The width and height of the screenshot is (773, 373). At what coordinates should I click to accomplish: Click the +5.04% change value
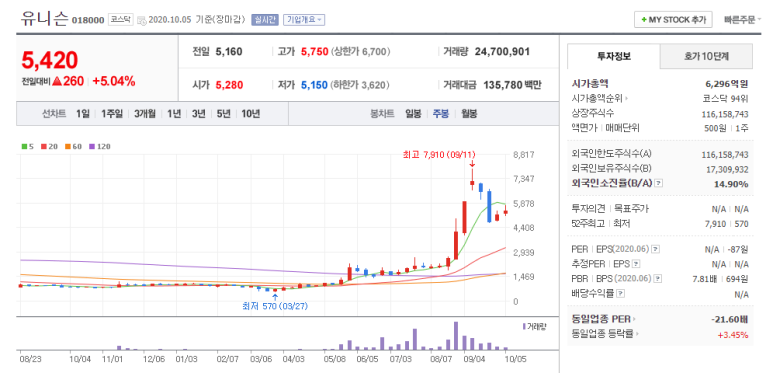pos(113,81)
